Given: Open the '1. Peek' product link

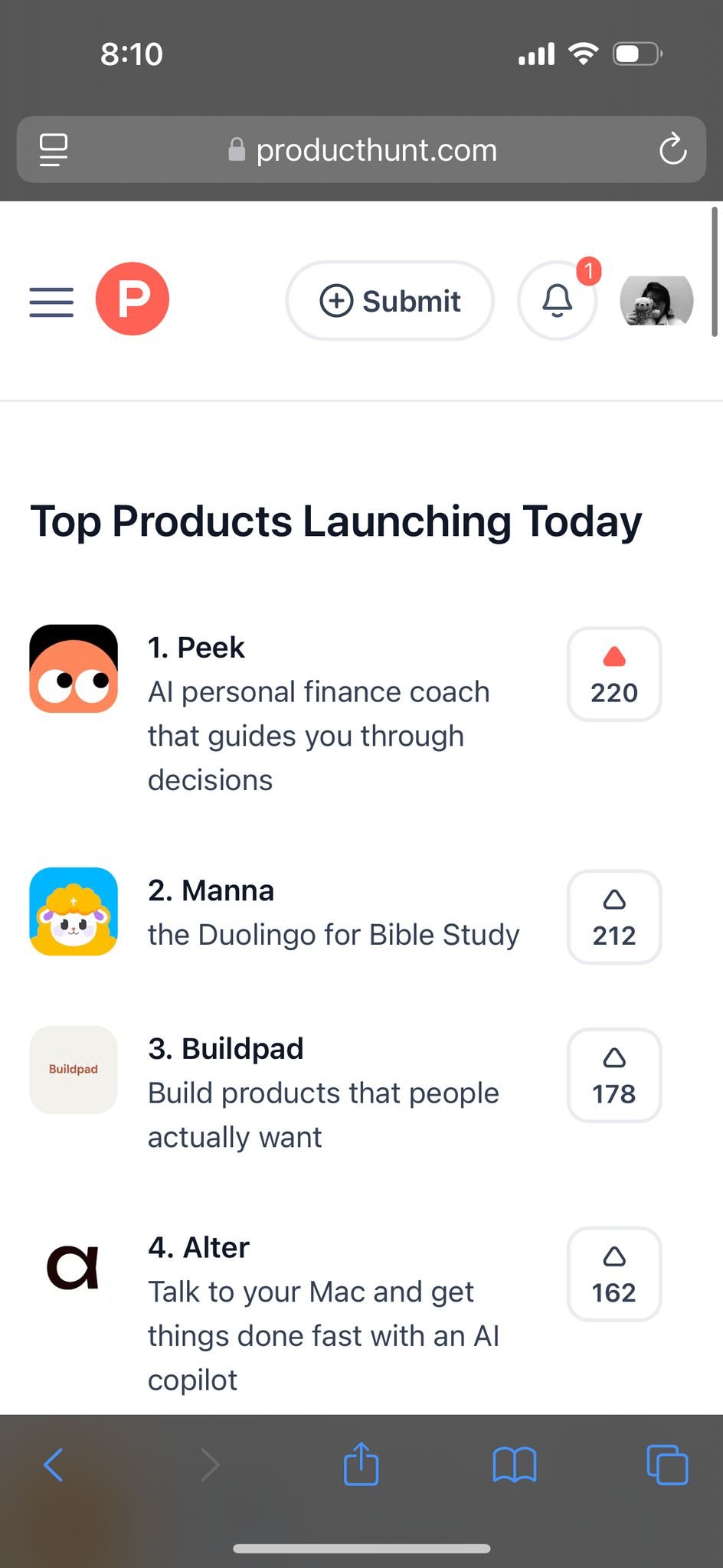Looking at the screenshot, I should 196,648.
